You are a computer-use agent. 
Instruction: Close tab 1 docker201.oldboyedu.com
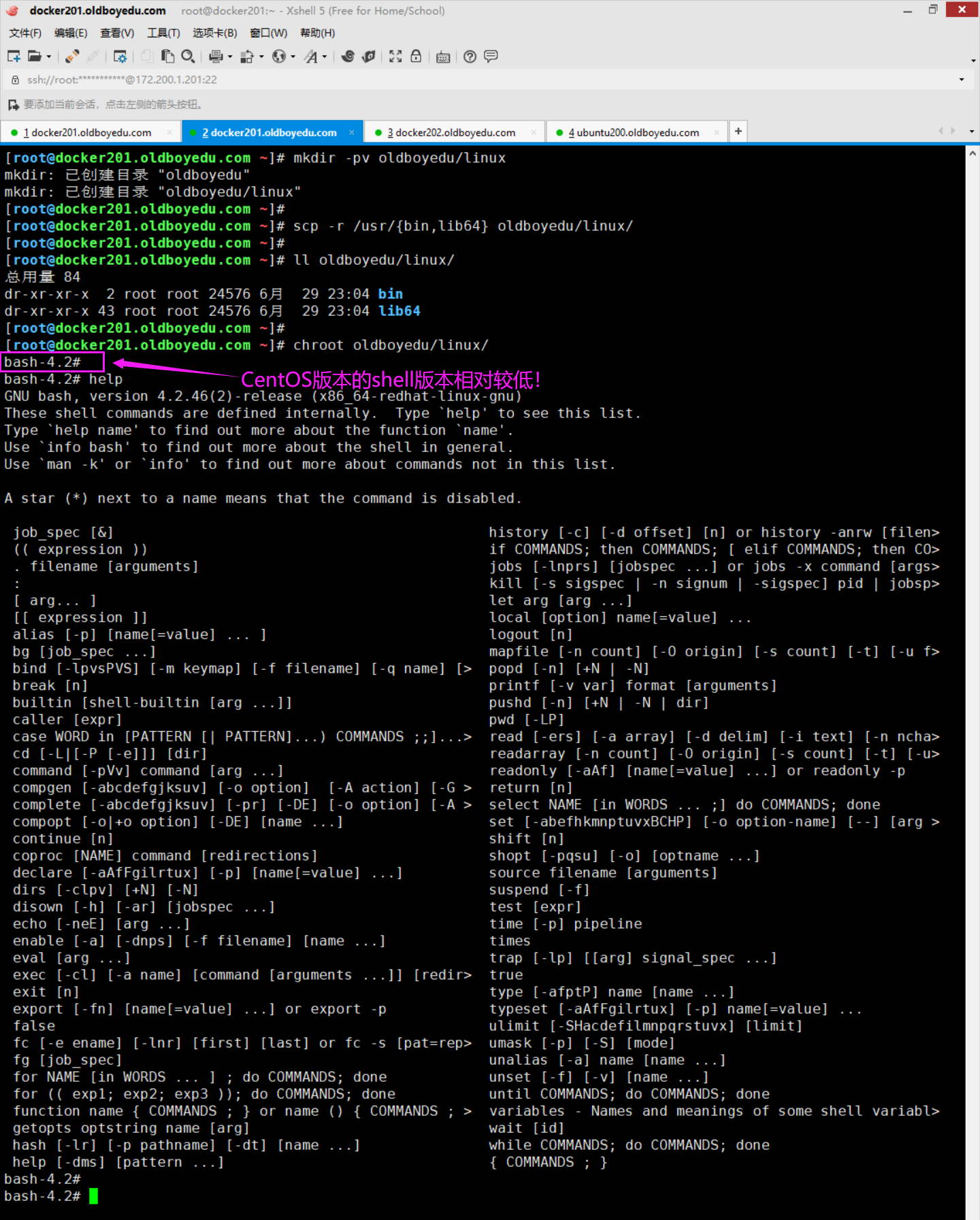169,133
